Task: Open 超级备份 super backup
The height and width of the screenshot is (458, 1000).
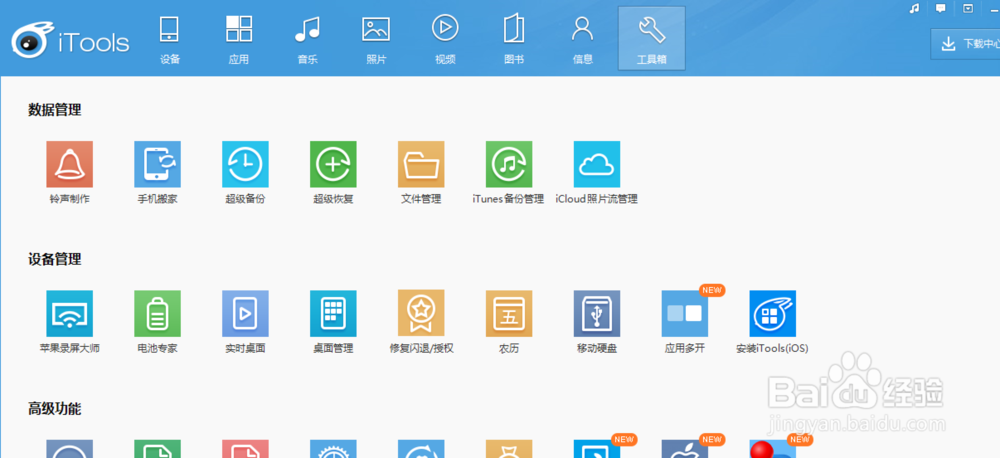Action: (246, 165)
